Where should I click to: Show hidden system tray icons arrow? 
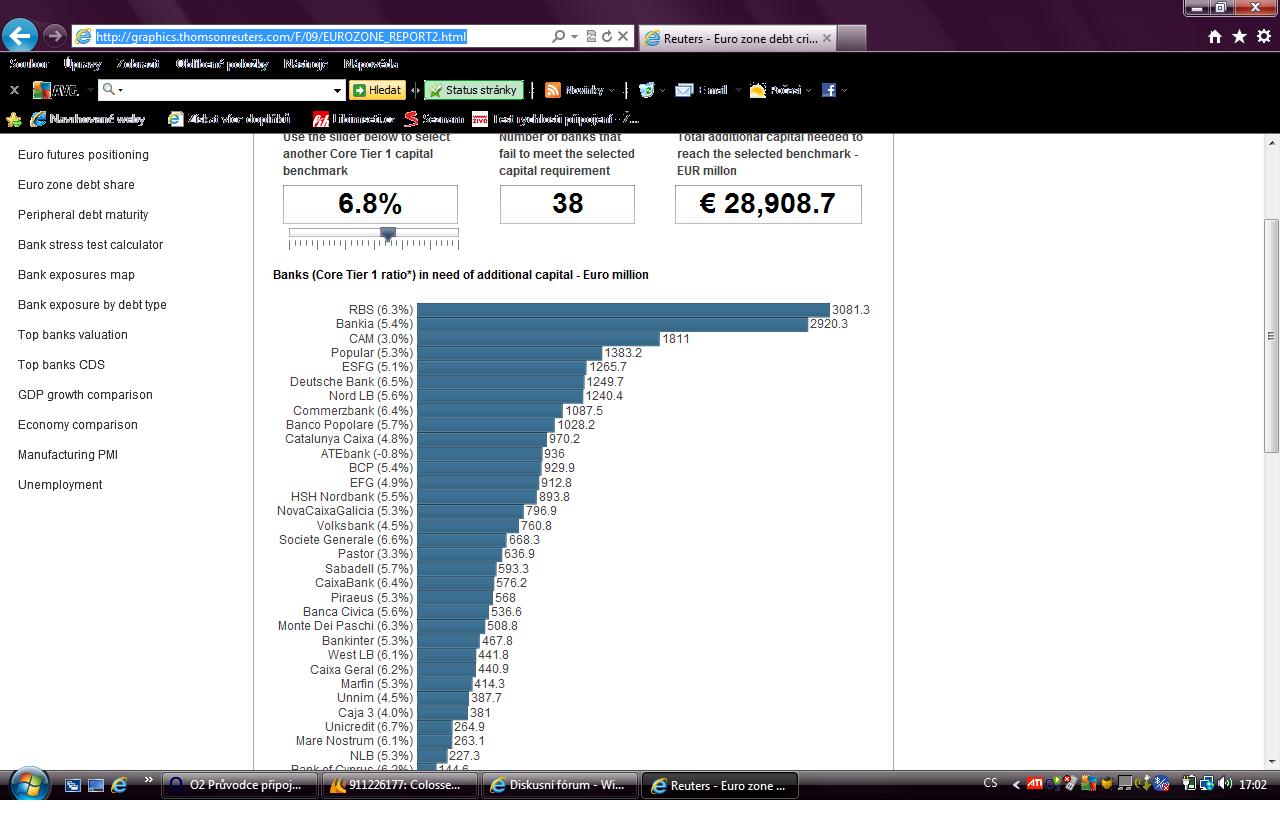(1016, 785)
